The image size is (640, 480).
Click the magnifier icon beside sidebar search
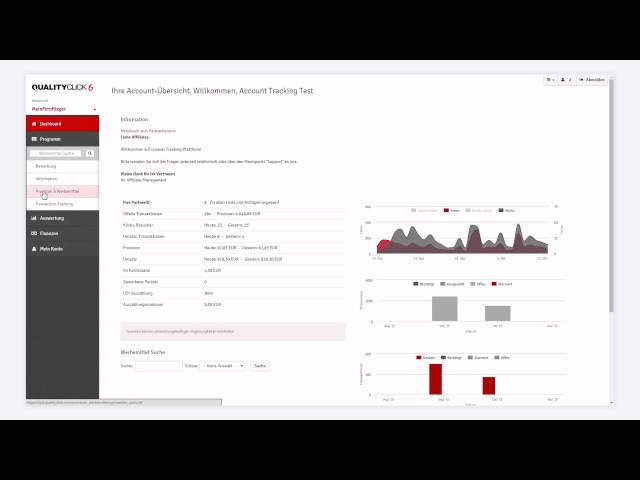[x=90, y=154]
